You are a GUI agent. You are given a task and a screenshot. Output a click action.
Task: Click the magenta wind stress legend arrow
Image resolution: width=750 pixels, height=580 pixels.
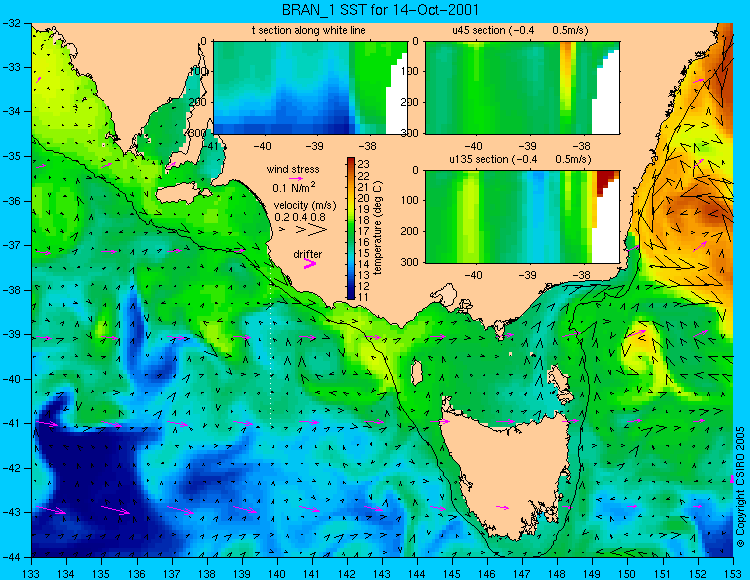pos(296,179)
